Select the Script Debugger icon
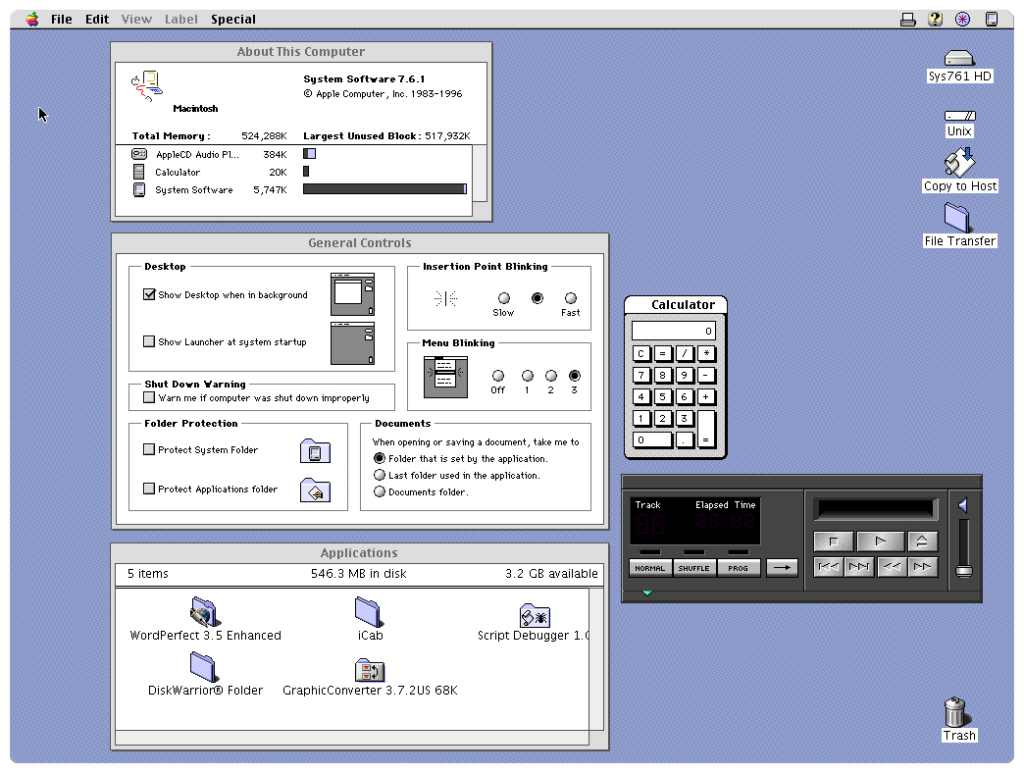1024x774 pixels. tap(534, 616)
